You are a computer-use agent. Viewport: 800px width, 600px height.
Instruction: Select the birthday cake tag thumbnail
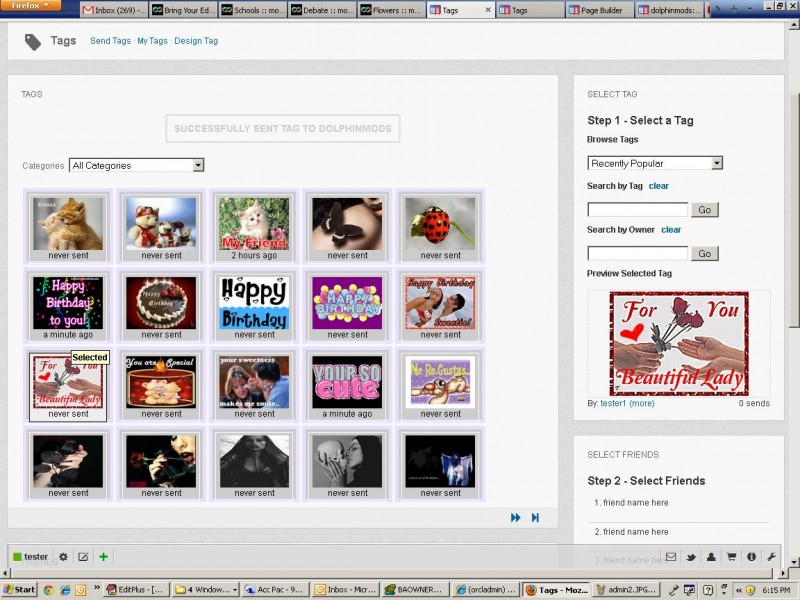tap(161, 303)
